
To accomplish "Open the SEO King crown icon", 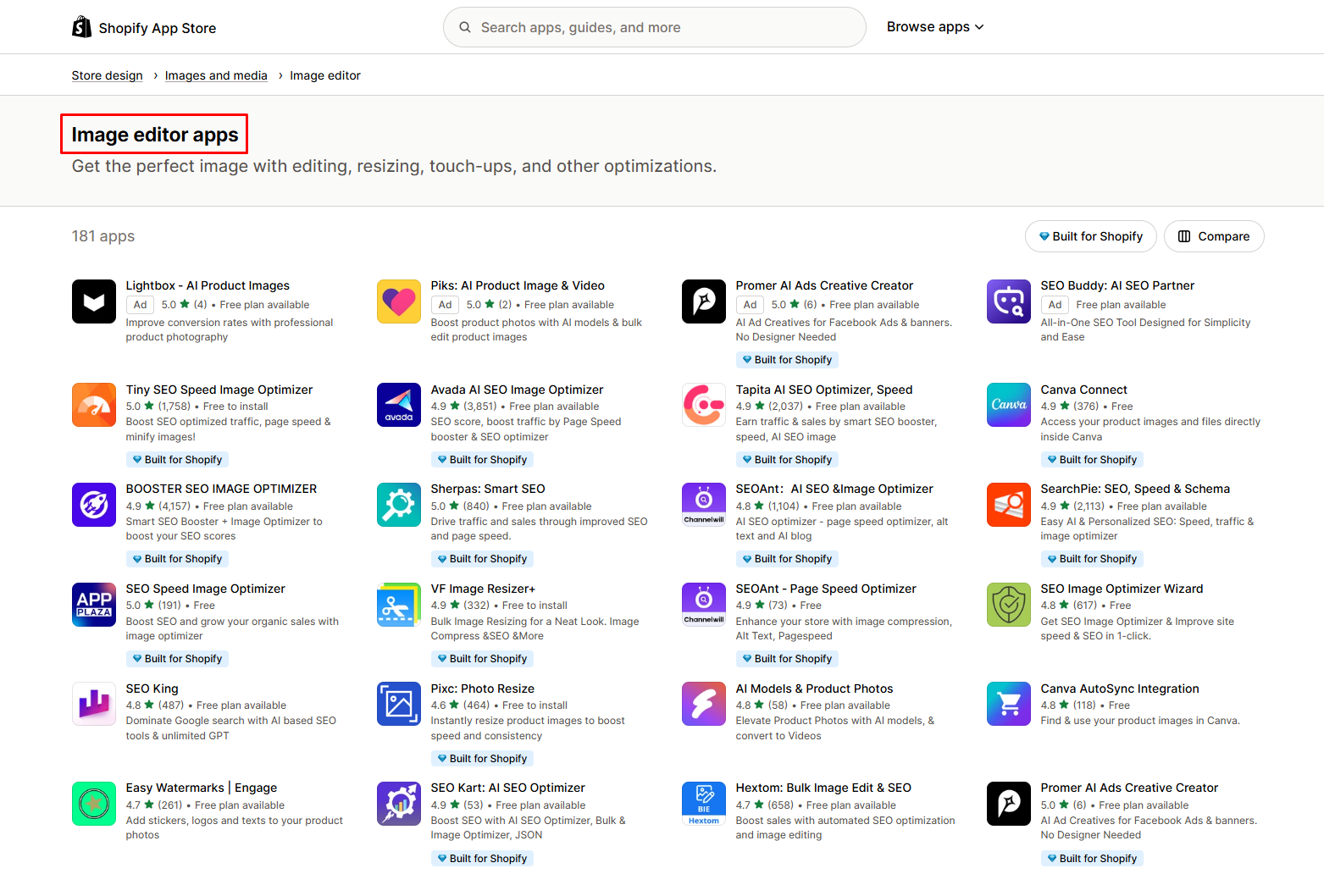I will tap(93, 704).
